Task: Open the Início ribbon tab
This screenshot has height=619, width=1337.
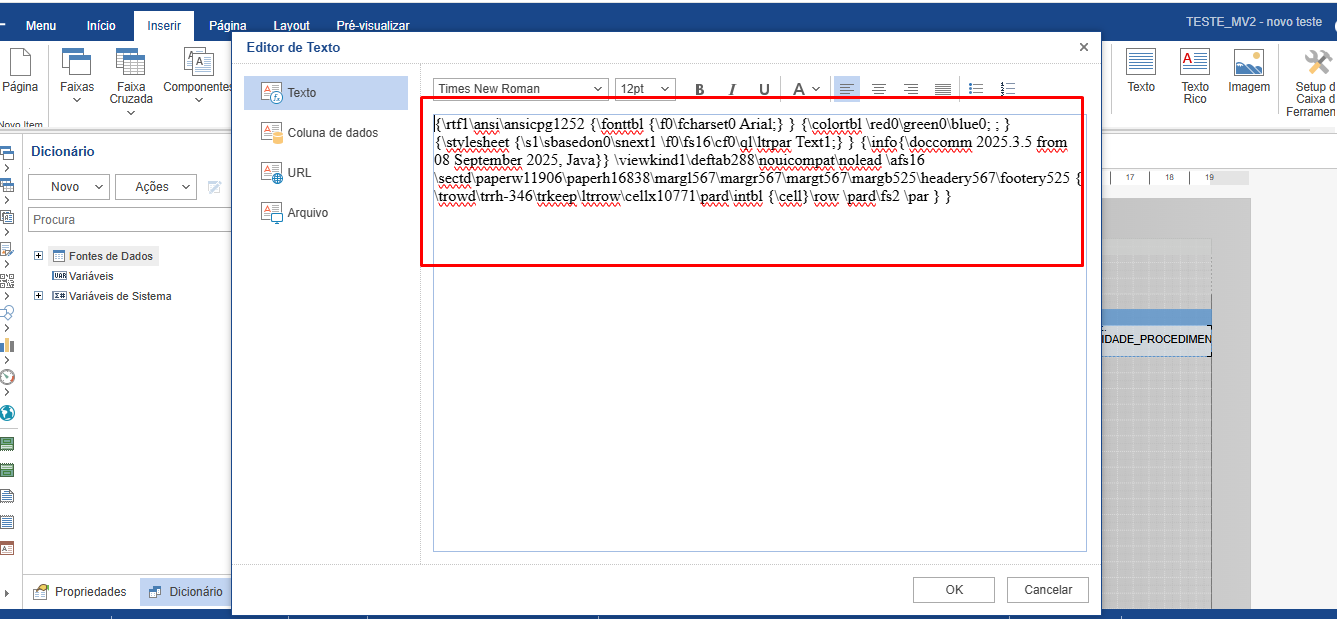Action: 101,26
